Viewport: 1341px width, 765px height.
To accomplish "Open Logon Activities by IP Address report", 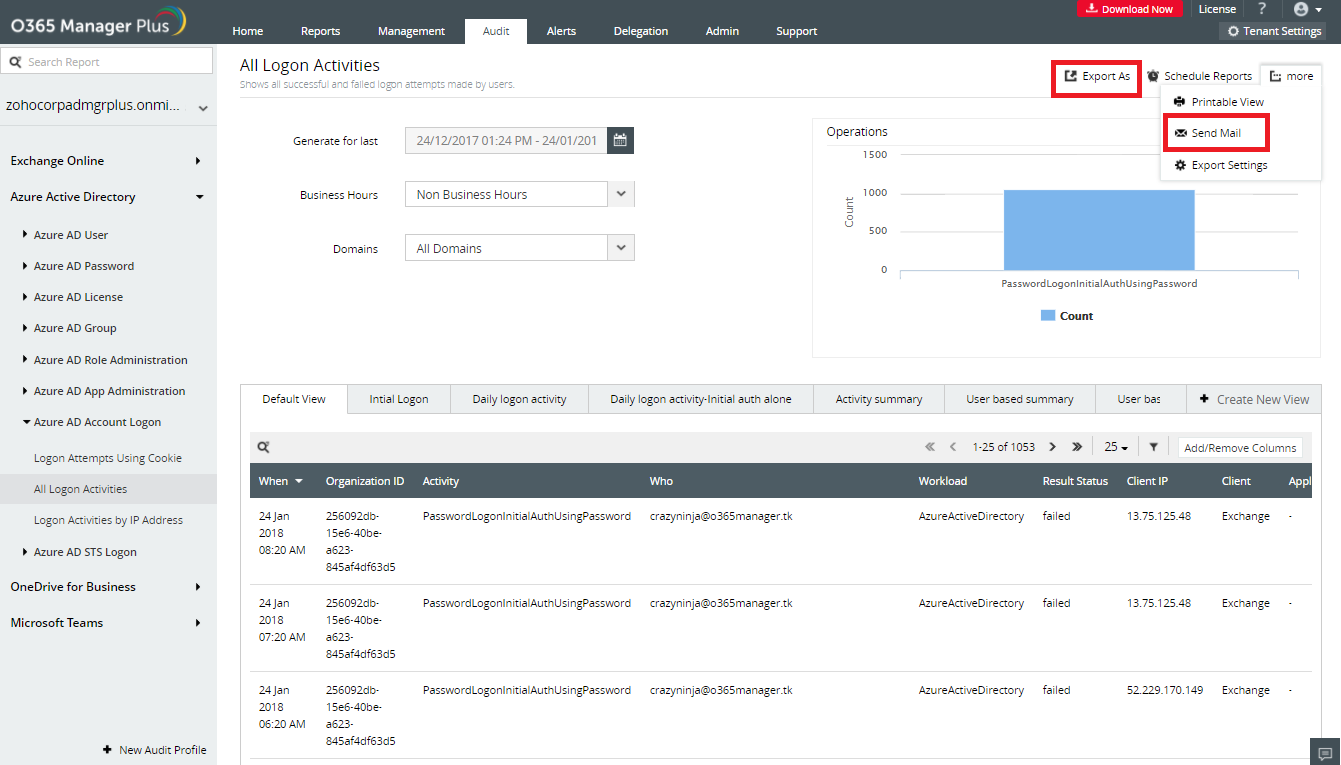I will tap(108, 520).
